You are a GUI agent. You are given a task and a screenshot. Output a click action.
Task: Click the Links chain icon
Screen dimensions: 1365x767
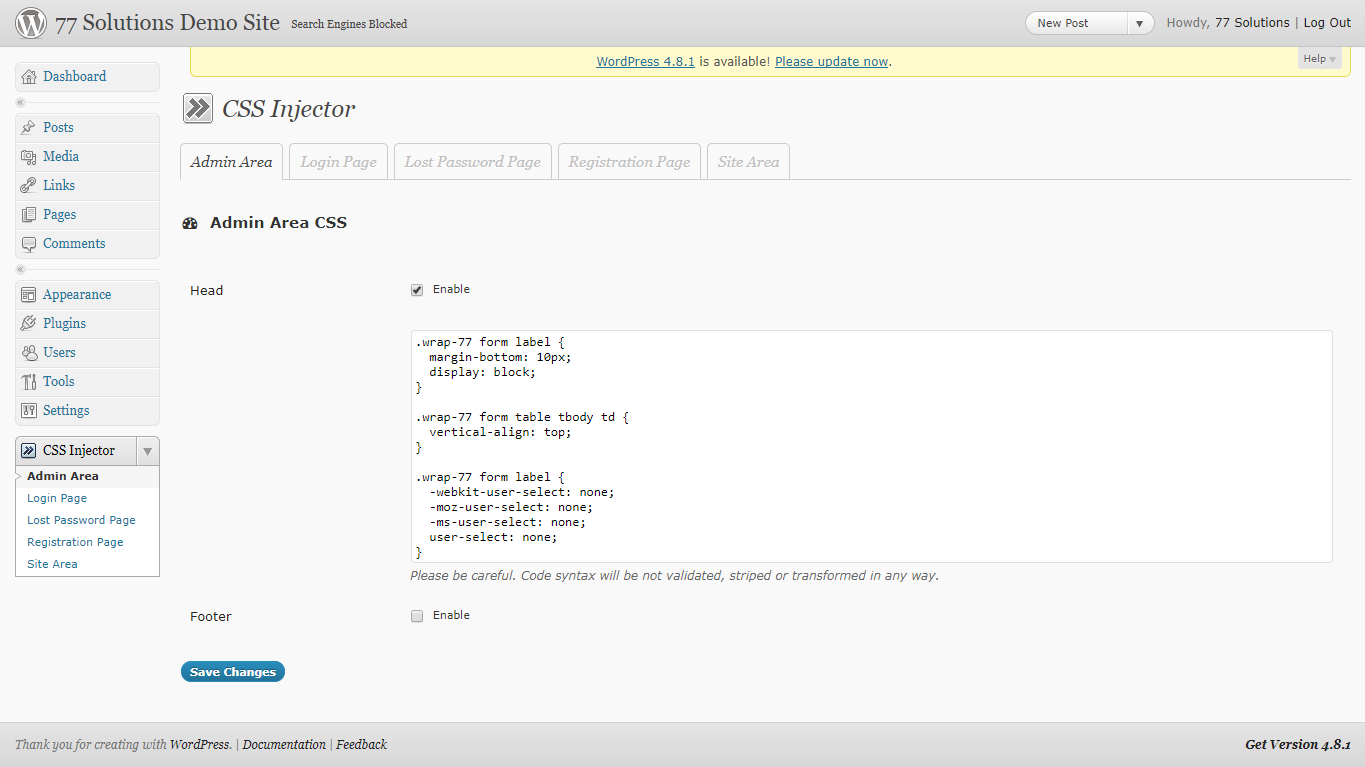29,186
